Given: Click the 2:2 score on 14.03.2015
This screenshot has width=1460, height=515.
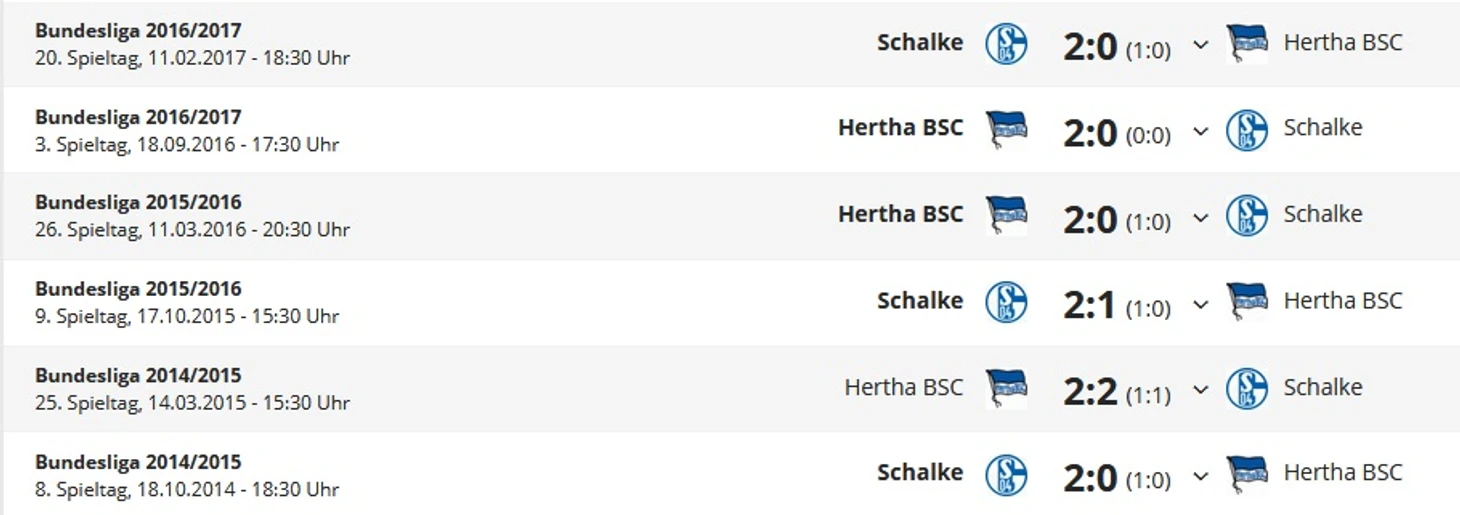Looking at the screenshot, I should 1090,390.
